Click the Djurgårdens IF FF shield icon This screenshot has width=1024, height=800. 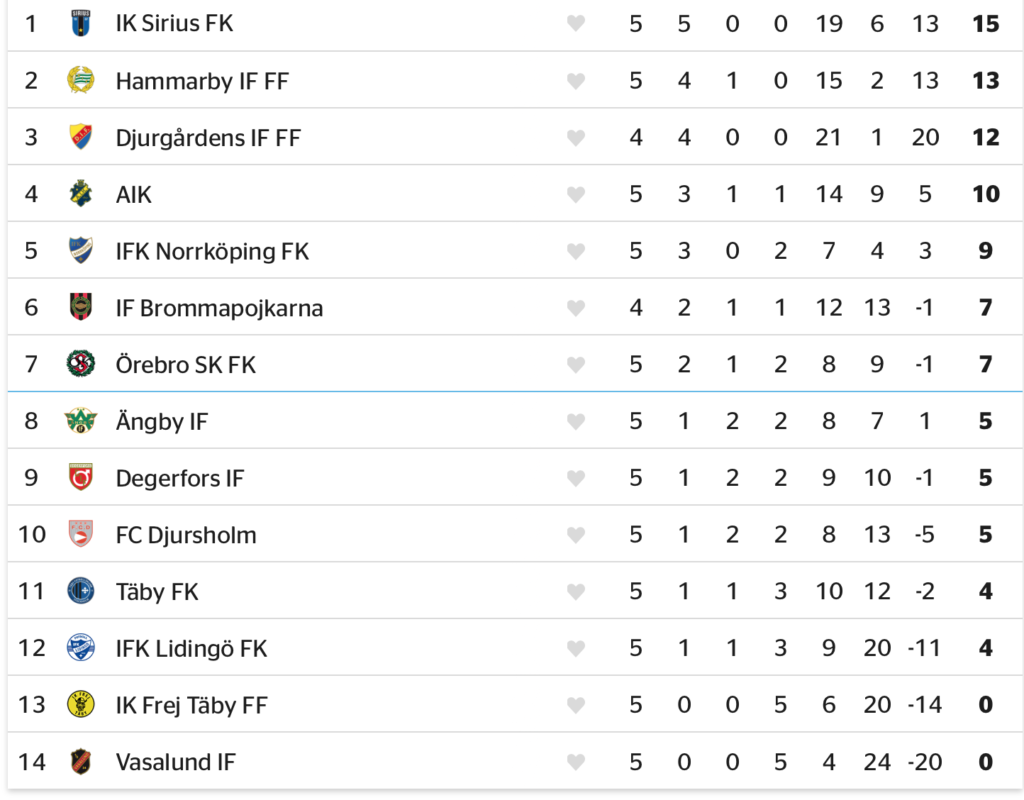[80, 137]
